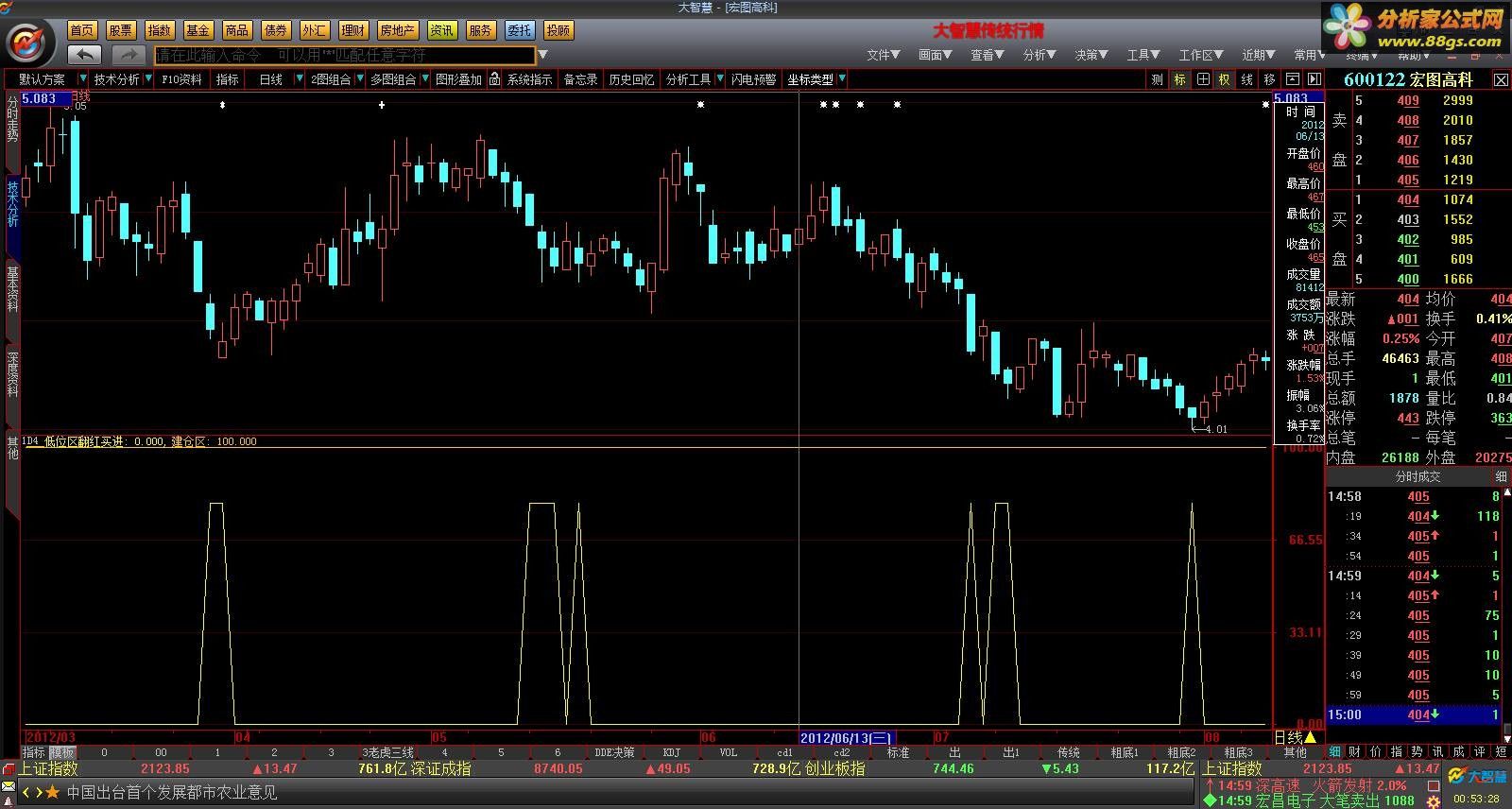Open the 工作区 menu
This screenshot has width=1512, height=809.
1201,55
